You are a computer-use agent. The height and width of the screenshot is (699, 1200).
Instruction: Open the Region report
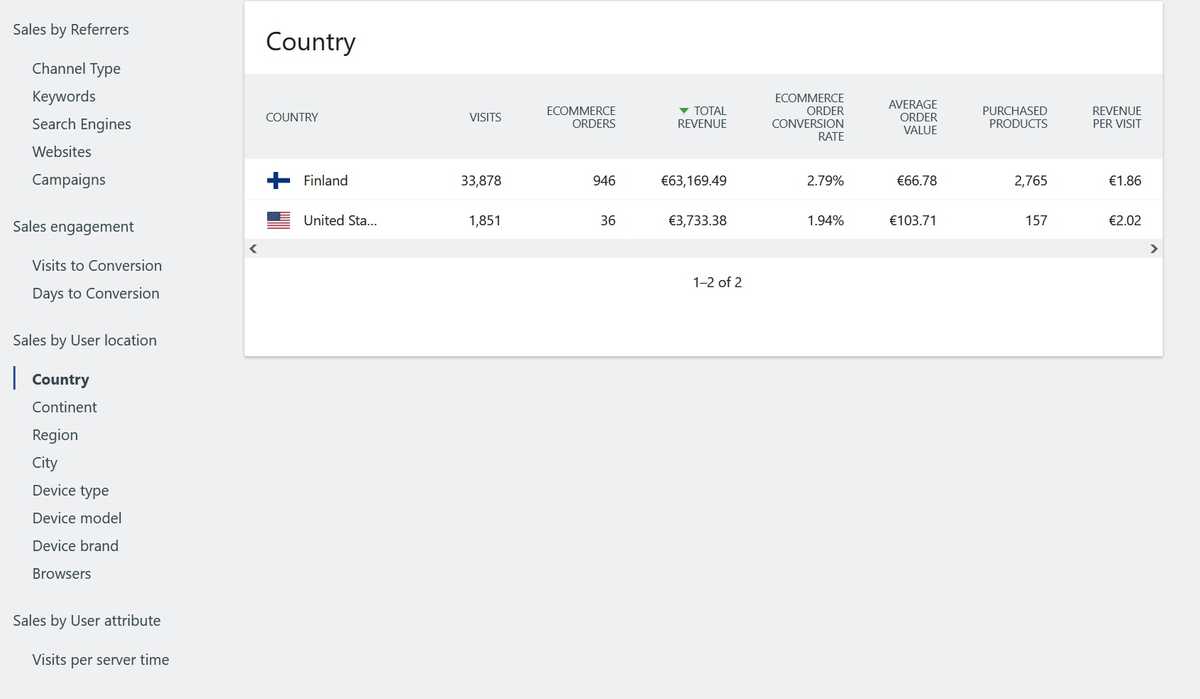point(55,436)
